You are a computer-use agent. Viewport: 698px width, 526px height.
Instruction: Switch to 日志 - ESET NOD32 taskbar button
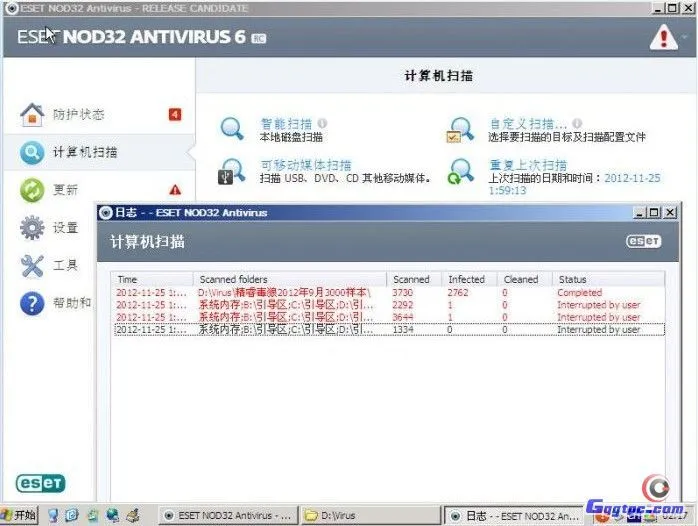pyautogui.click(x=514, y=516)
